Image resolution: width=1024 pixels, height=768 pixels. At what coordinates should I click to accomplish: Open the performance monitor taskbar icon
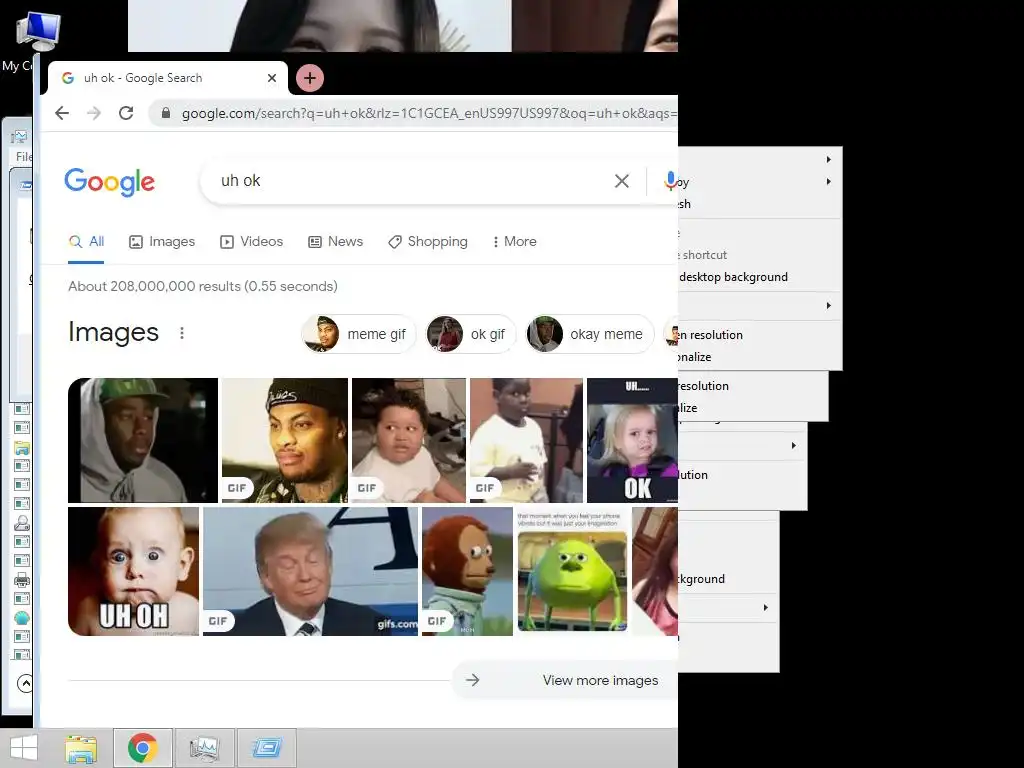[204, 748]
